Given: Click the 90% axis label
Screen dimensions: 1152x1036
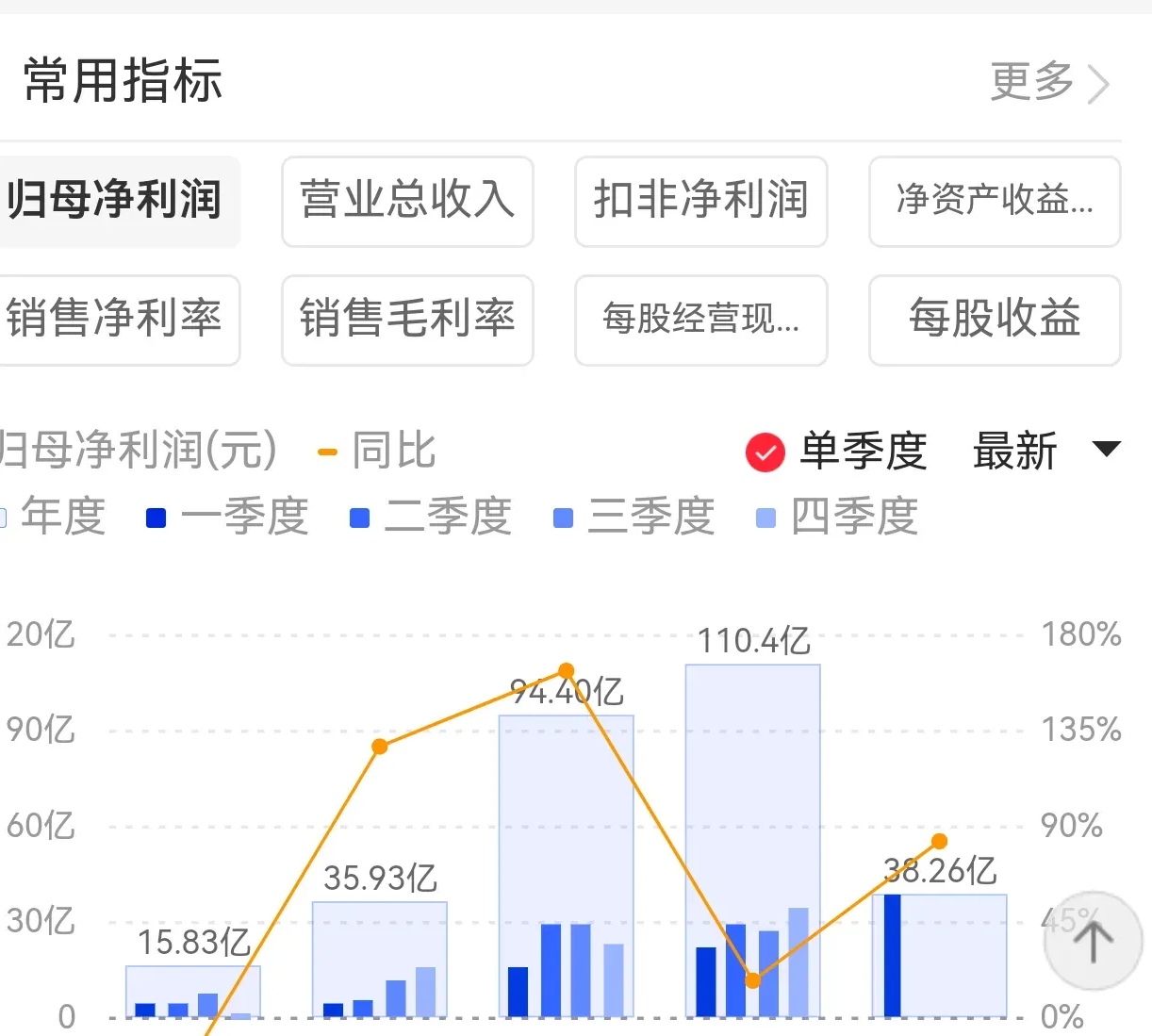Looking at the screenshot, I should pyautogui.click(x=1071, y=826).
